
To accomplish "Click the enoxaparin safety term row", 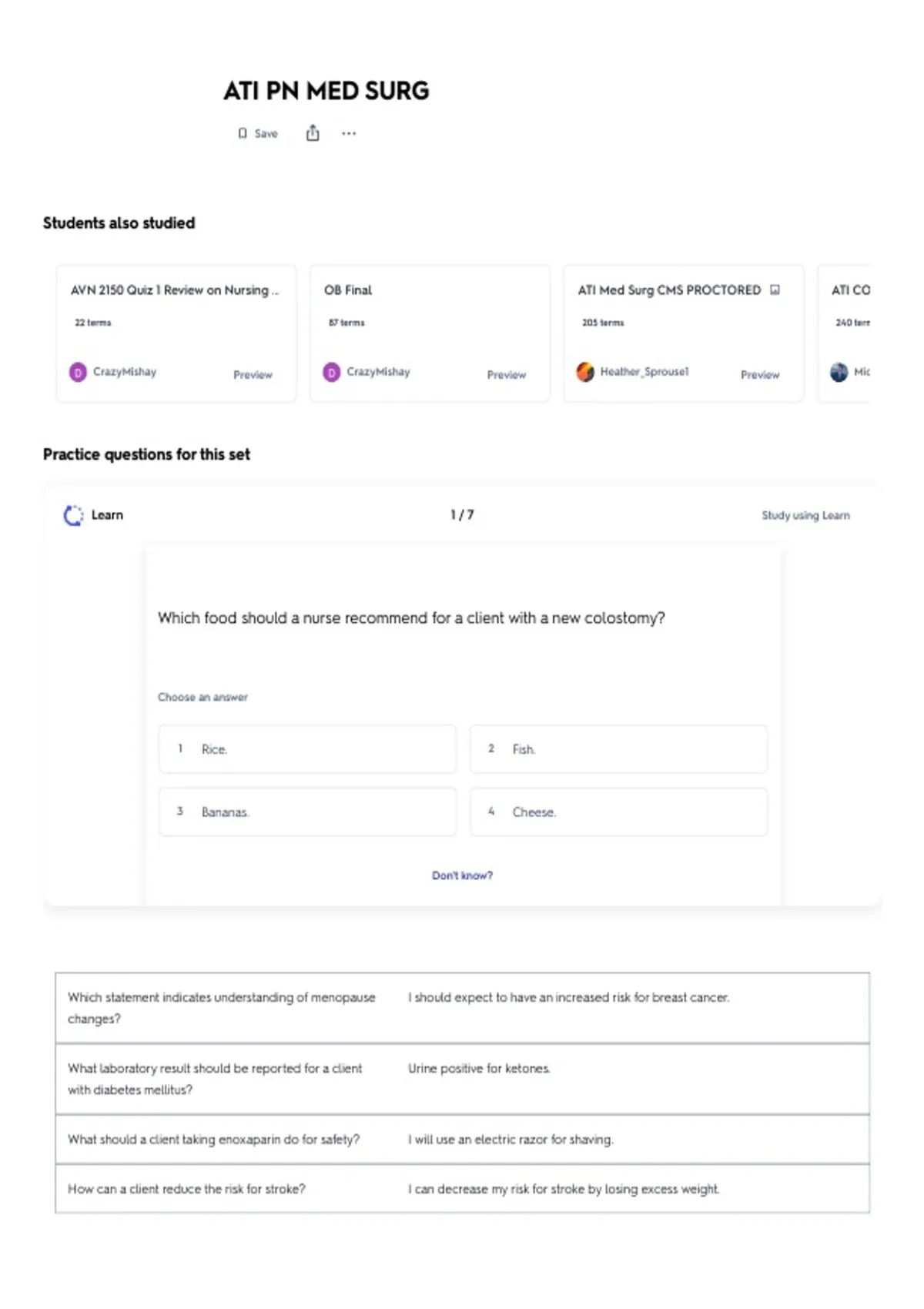I will coord(462,1140).
